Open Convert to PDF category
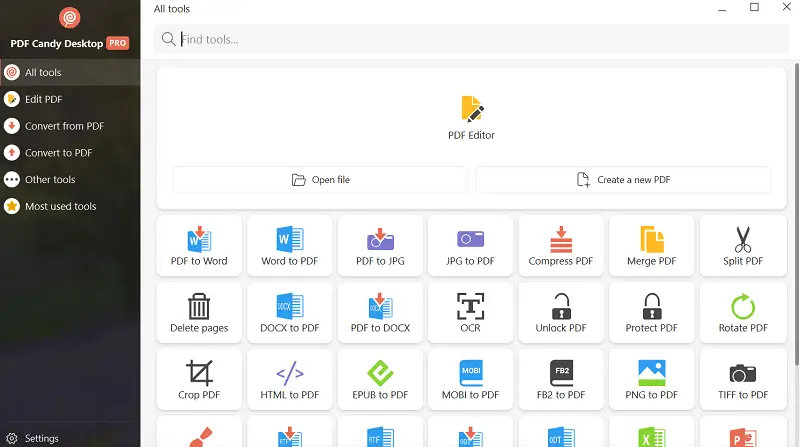The height and width of the screenshot is (447, 800). pyautogui.click(x=70, y=153)
